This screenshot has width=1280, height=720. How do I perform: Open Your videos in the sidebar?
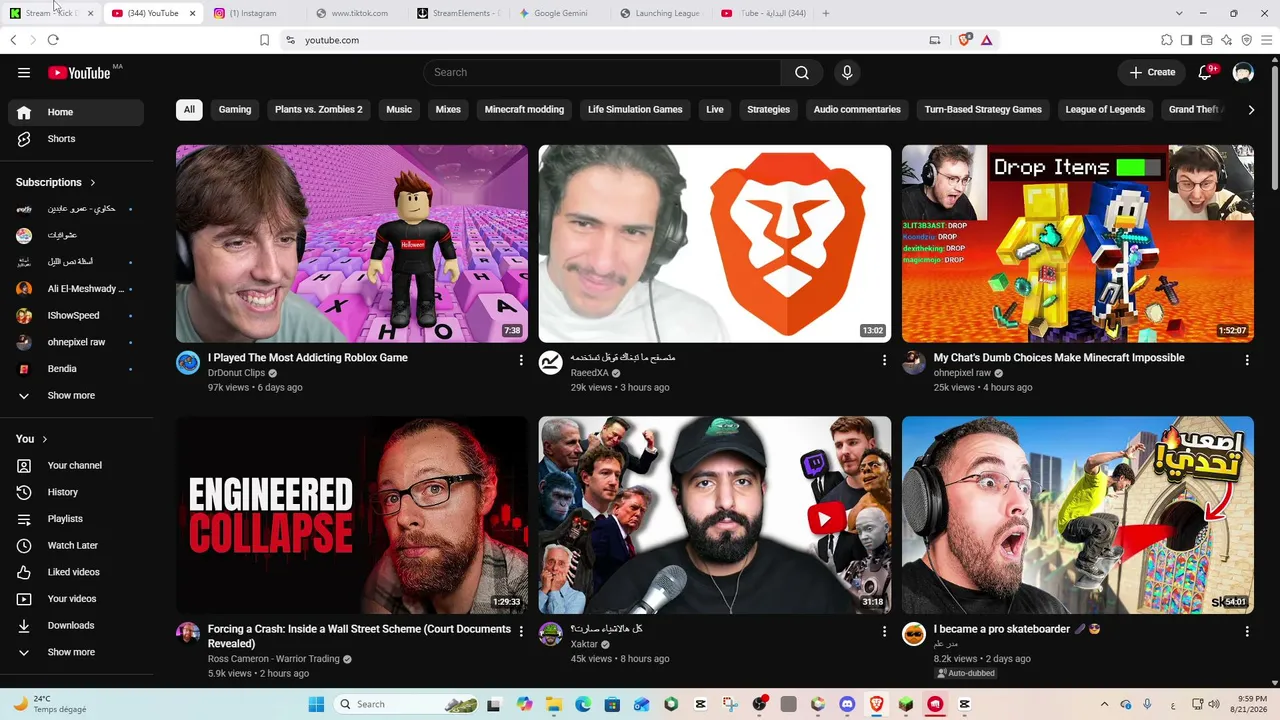[75, 599]
